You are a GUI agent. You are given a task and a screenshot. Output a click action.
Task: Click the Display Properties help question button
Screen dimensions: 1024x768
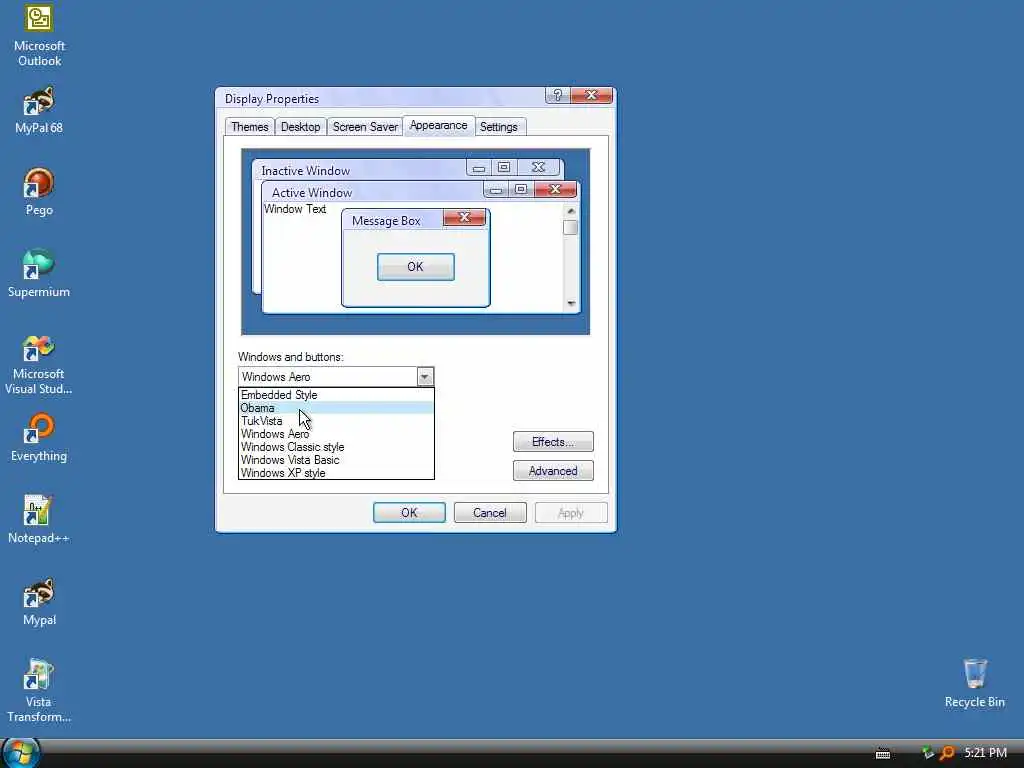557,95
